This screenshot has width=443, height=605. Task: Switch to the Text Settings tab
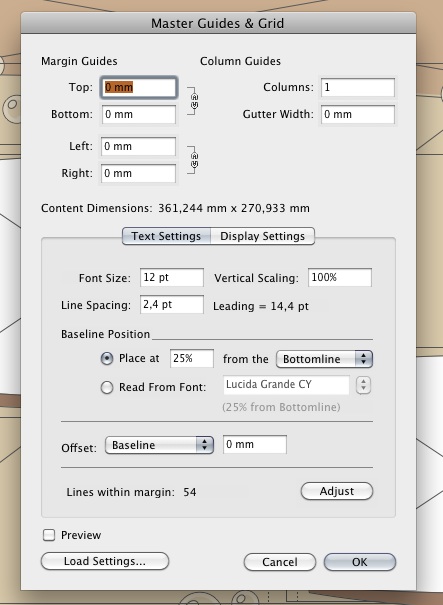coord(166,236)
